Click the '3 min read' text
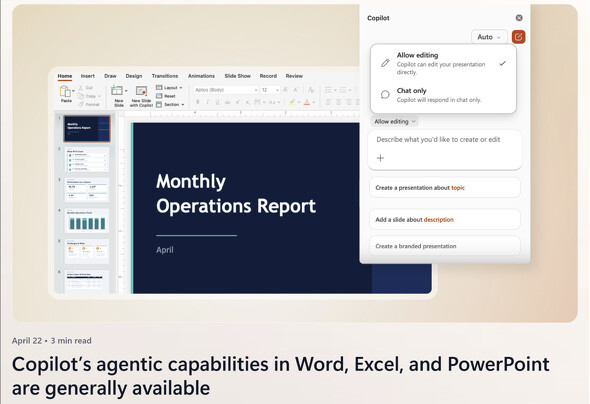Viewport: 590px width, 404px height. tap(71, 341)
